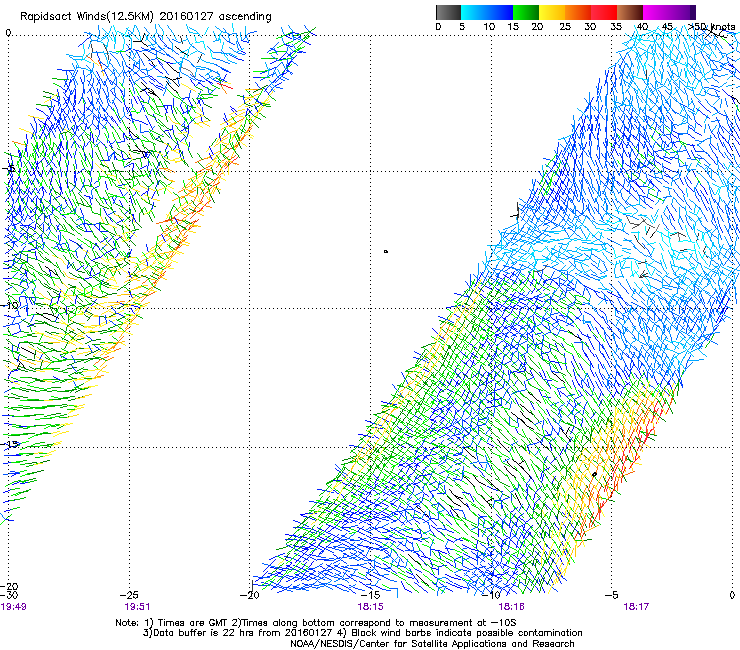Image resolution: width=740 pixels, height=650 pixels.
Task: Click the '>50 knots' legend label
Action: pyautogui.click(x=712, y=27)
